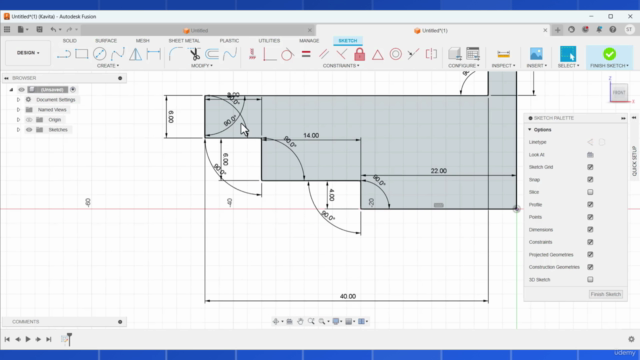The width and height of the screenshot is (640, 360).
Task: Switch to the SHEET METAL tab
Action: tap(184, 41)
